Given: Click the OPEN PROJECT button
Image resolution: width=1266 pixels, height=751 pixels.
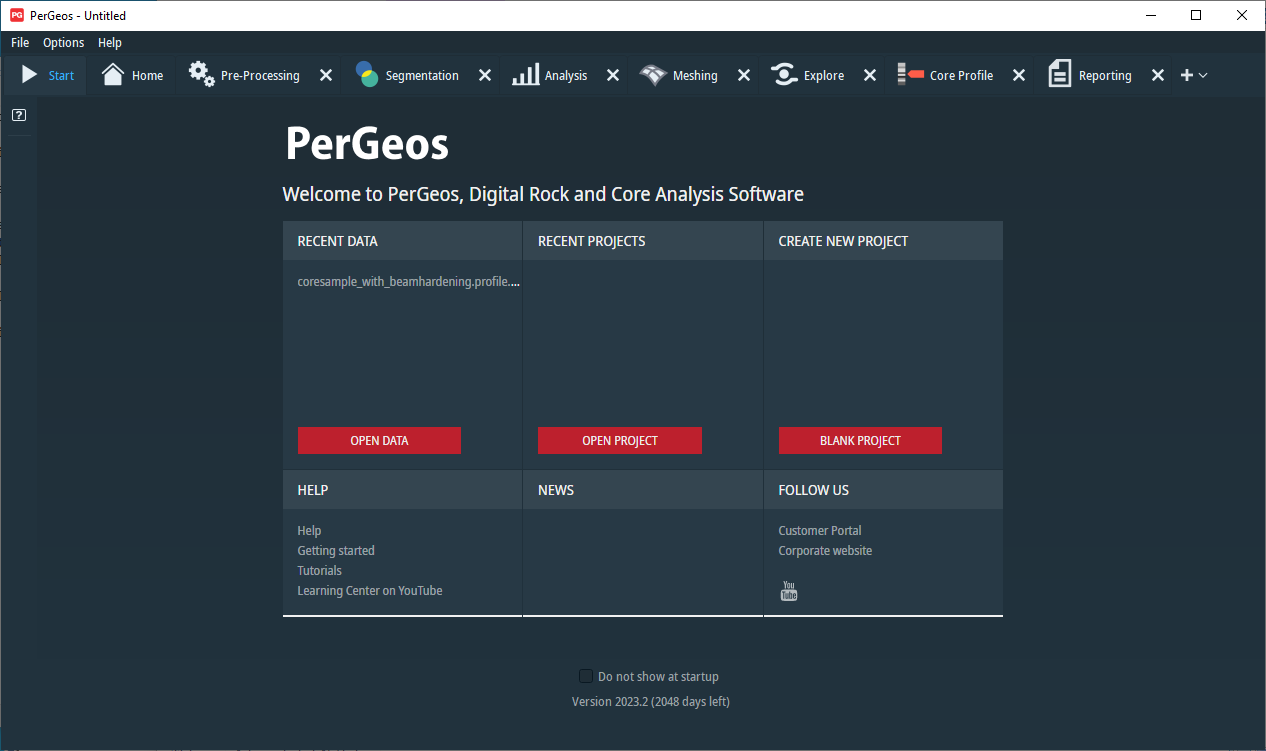Looking at the screenshot, I should click(x=620, y=440).
